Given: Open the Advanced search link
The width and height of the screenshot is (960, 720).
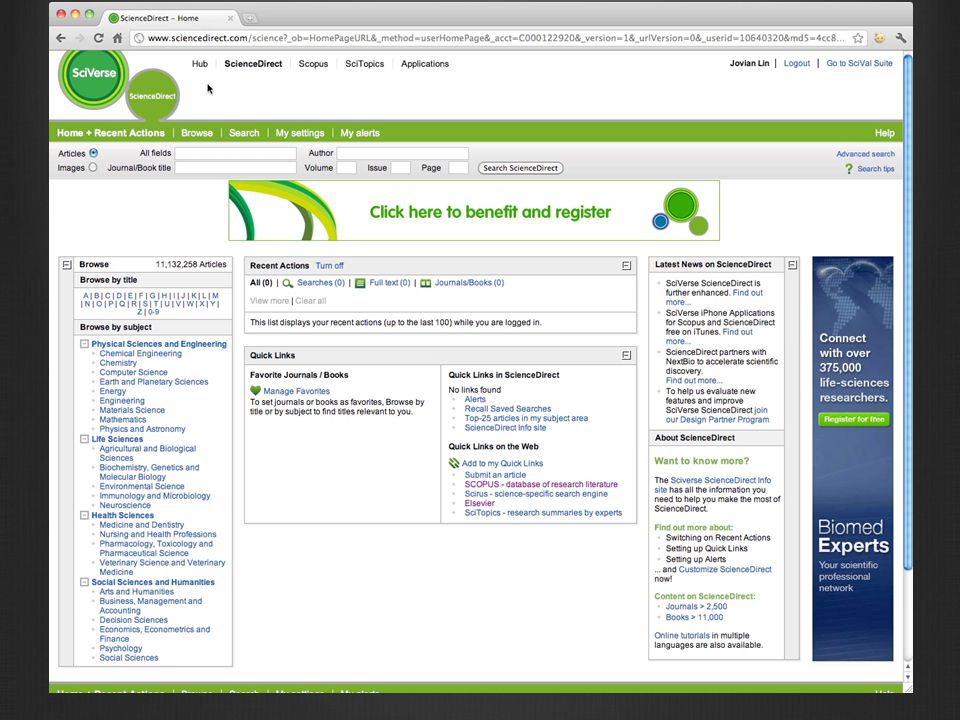Looking at the screenshot, I should tap(865, 154).
